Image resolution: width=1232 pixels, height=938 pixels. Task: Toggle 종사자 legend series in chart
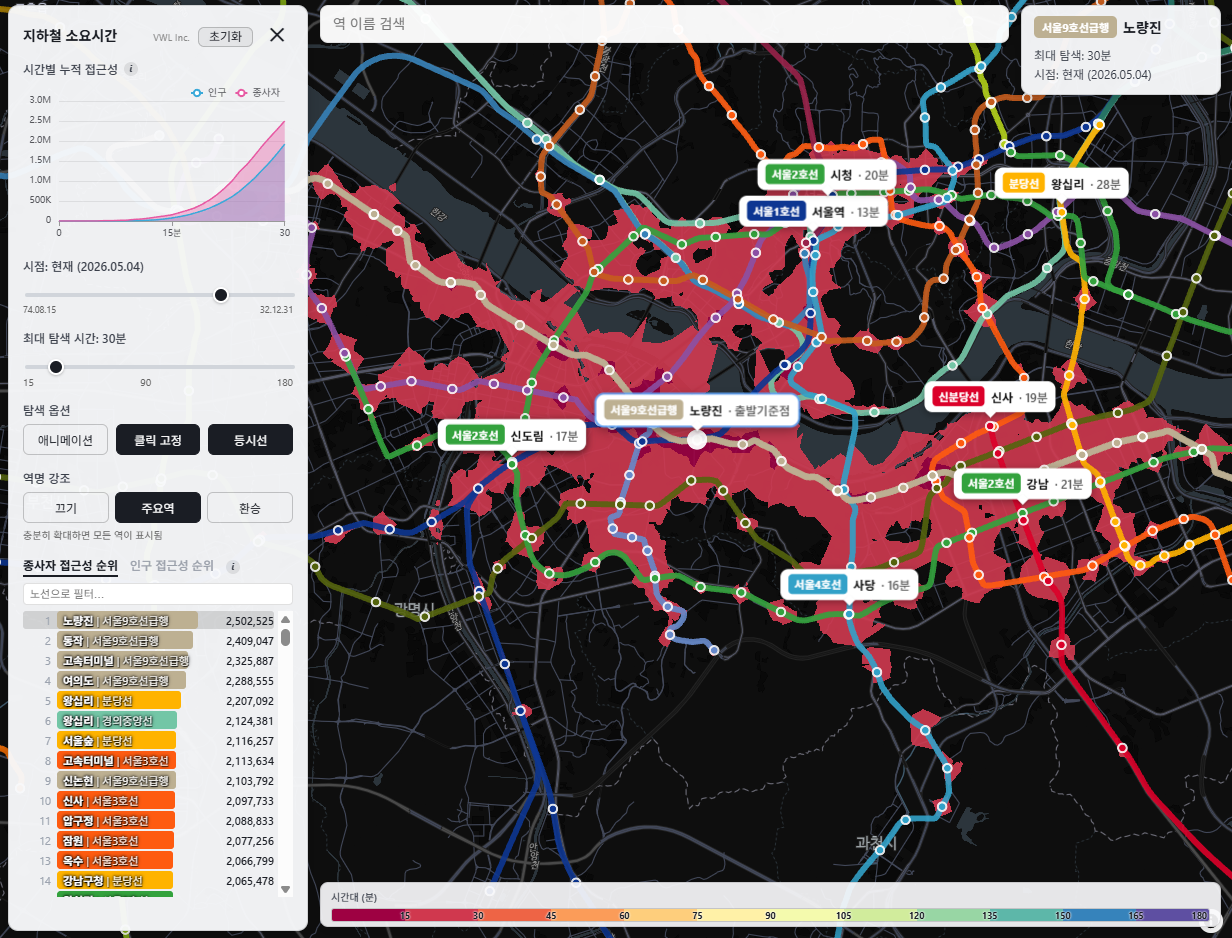coord(258,92)
